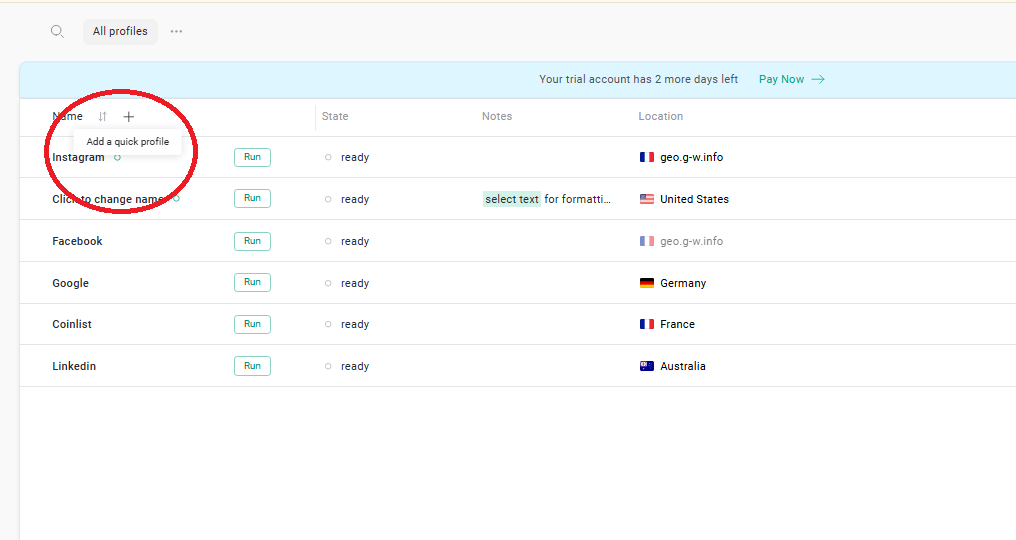This screenshot has height=540, width=1016.
Task: Click the Pay Now link
Action: click(x=781, y=79)
